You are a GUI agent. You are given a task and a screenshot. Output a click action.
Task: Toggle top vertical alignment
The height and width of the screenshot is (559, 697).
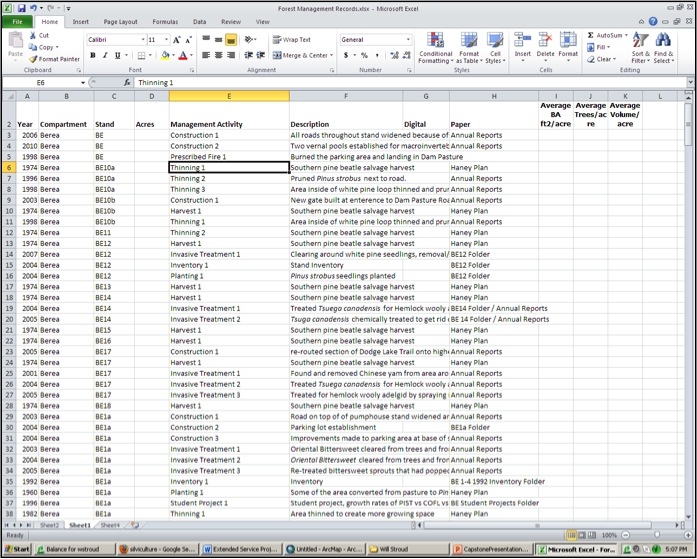(206, 40)
